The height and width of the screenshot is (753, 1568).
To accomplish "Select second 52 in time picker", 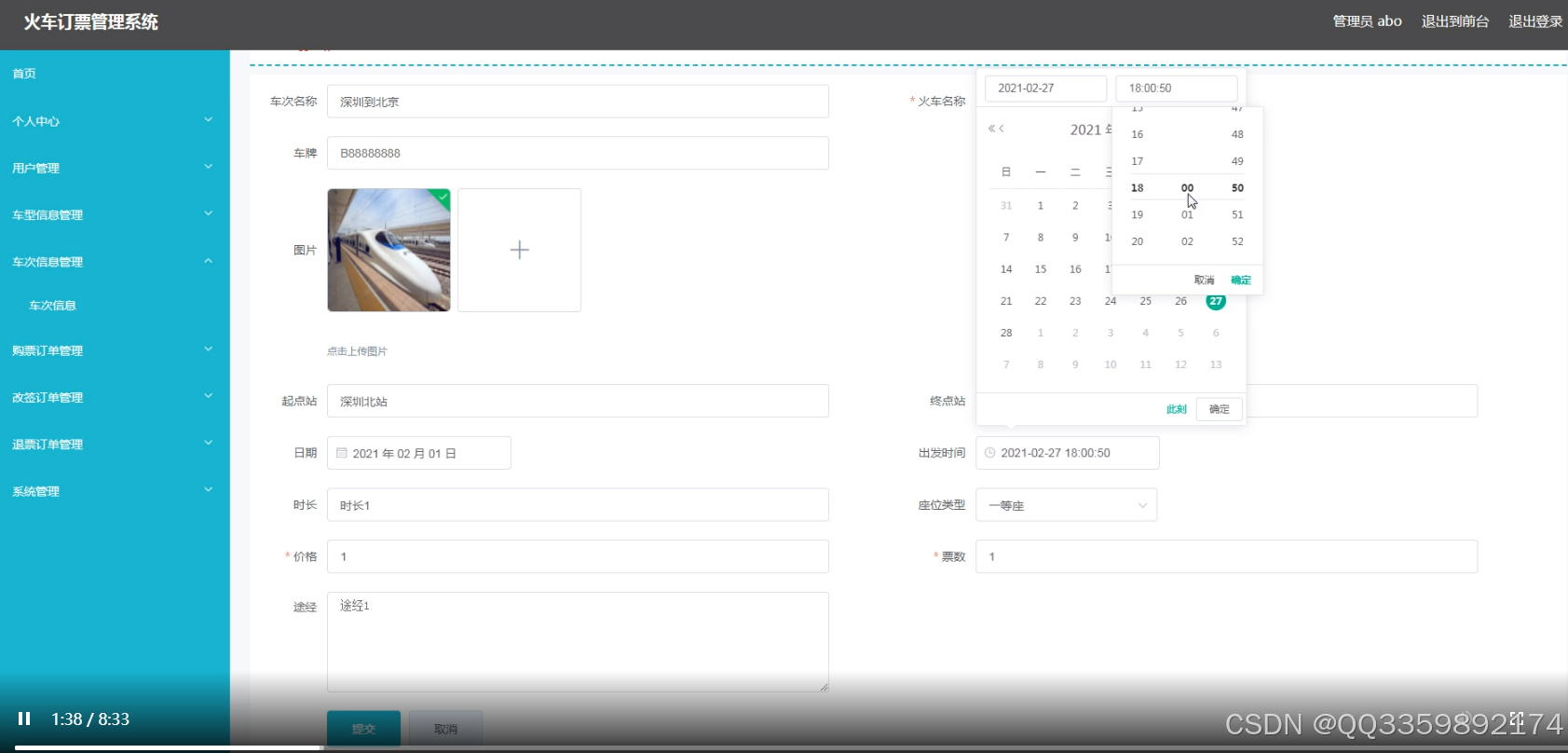I will point(1237,241).
